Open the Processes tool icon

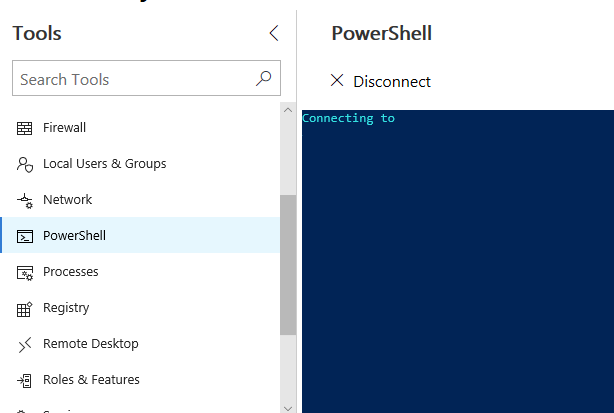pos(25,272)
